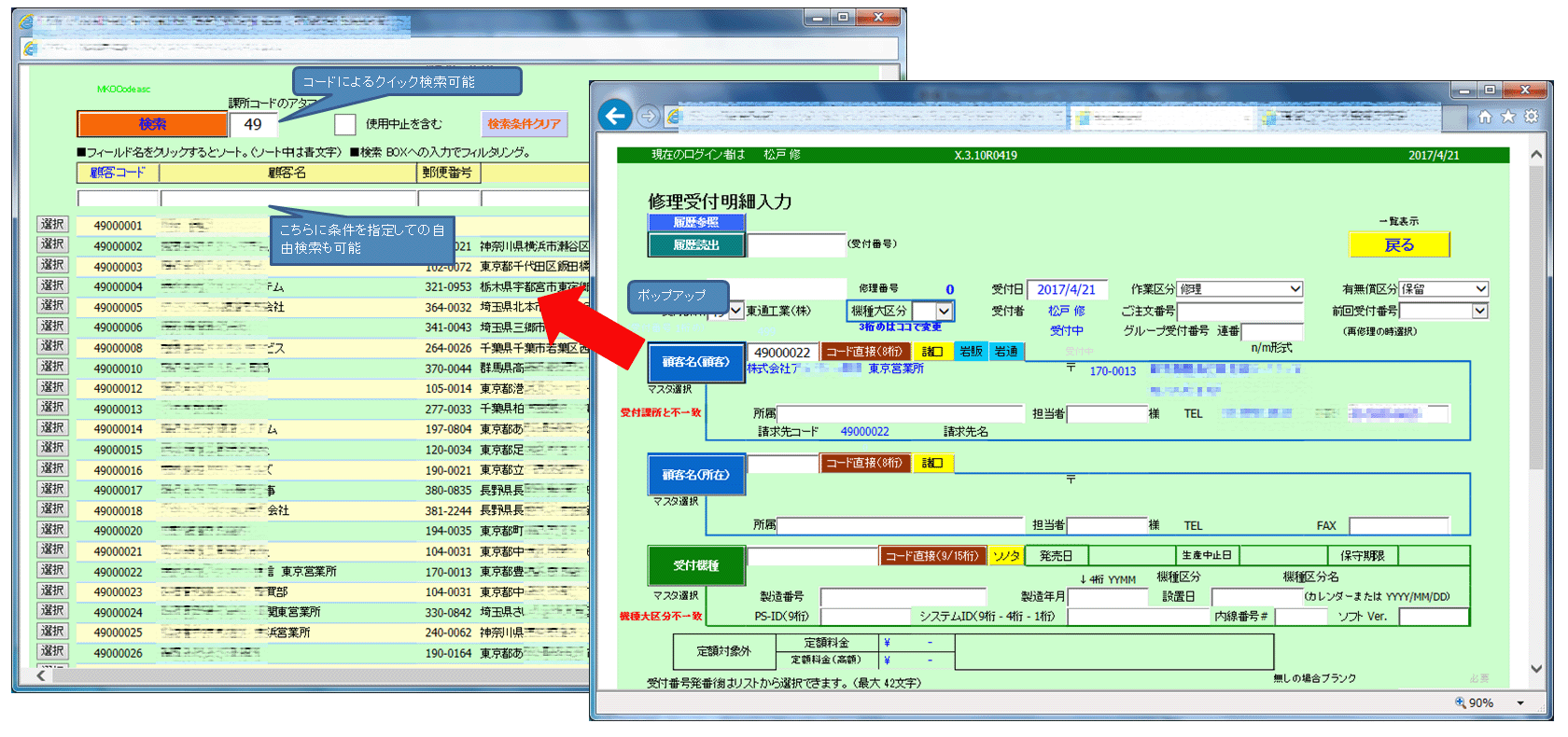The width and height of the screenshot is (1568, 737).
Task: Click 選択 for customer 49000010
Action: (52, 368)
